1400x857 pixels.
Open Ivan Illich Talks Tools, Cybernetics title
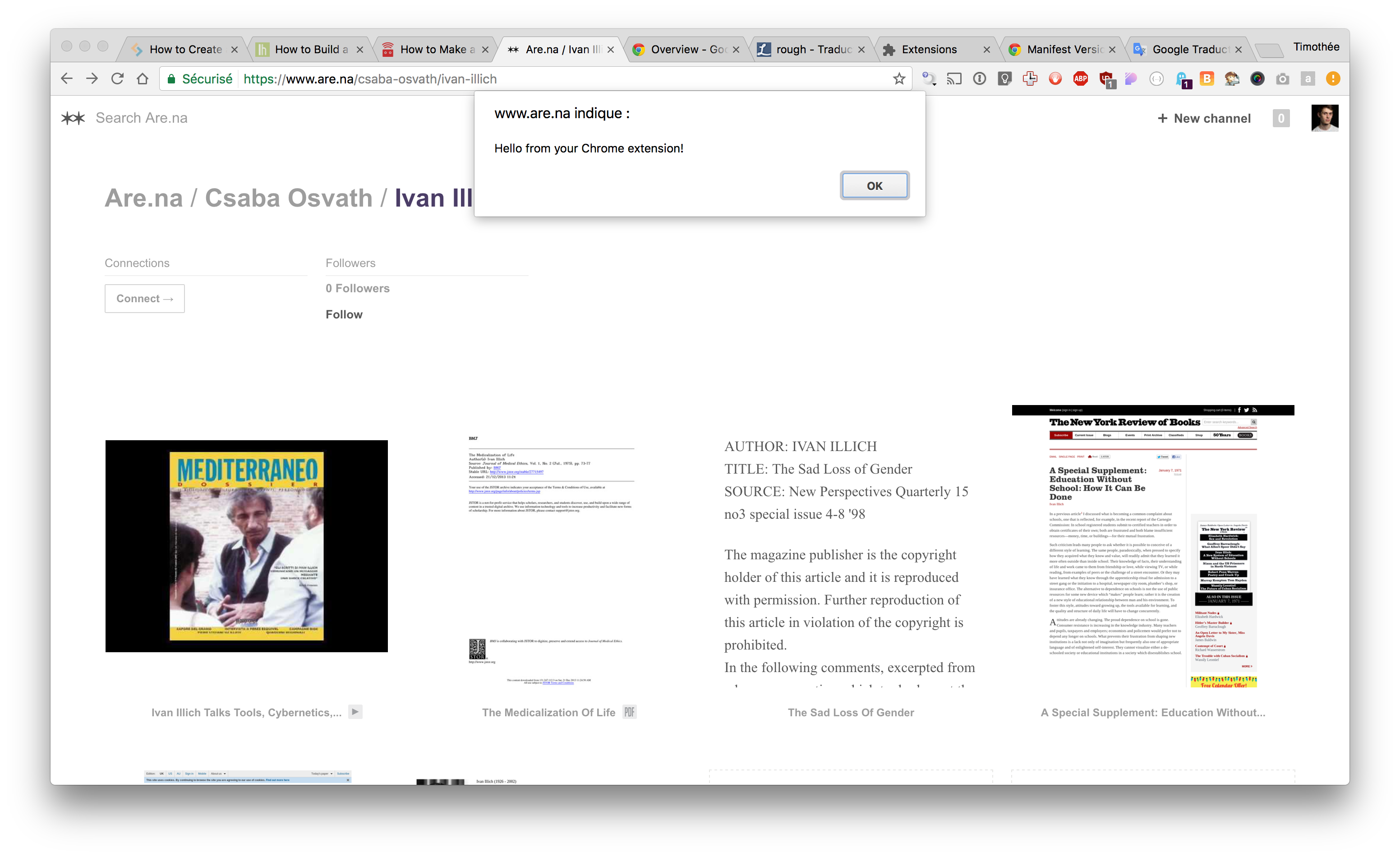click(247, 712)
